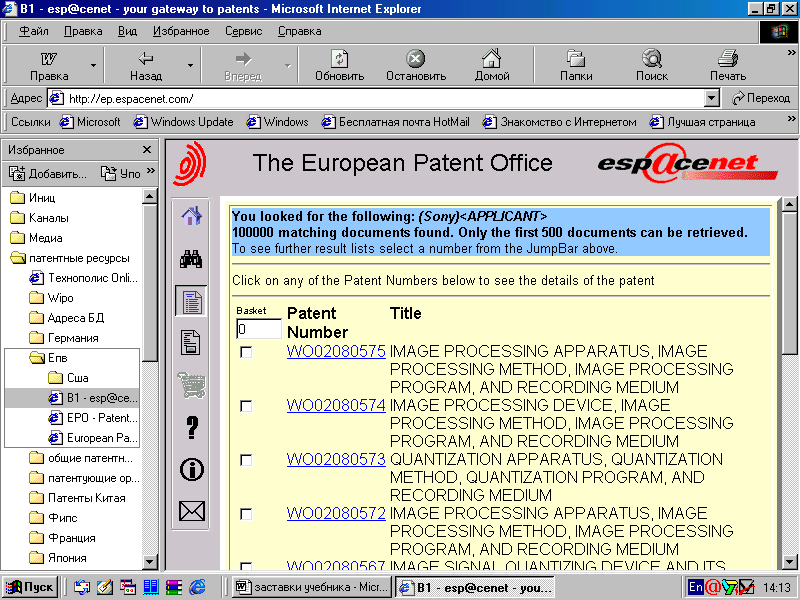Open the address bar dropdown arrow
The width and height of the screenshot is (800, 600).
[x=711, y=98]
